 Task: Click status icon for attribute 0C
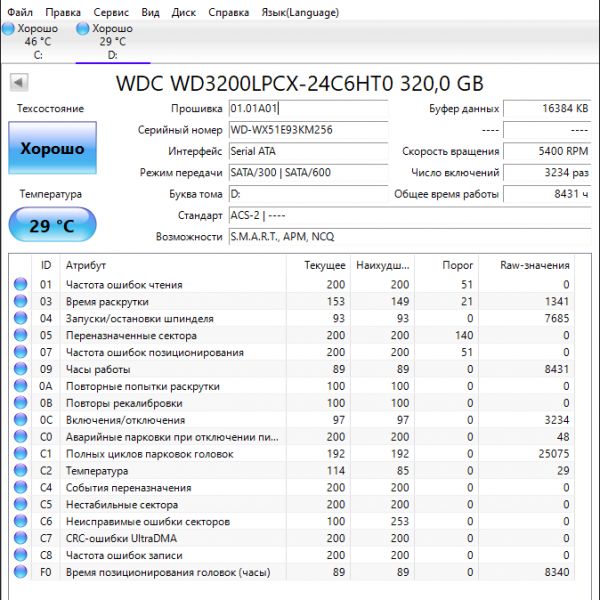click(20, 419)
